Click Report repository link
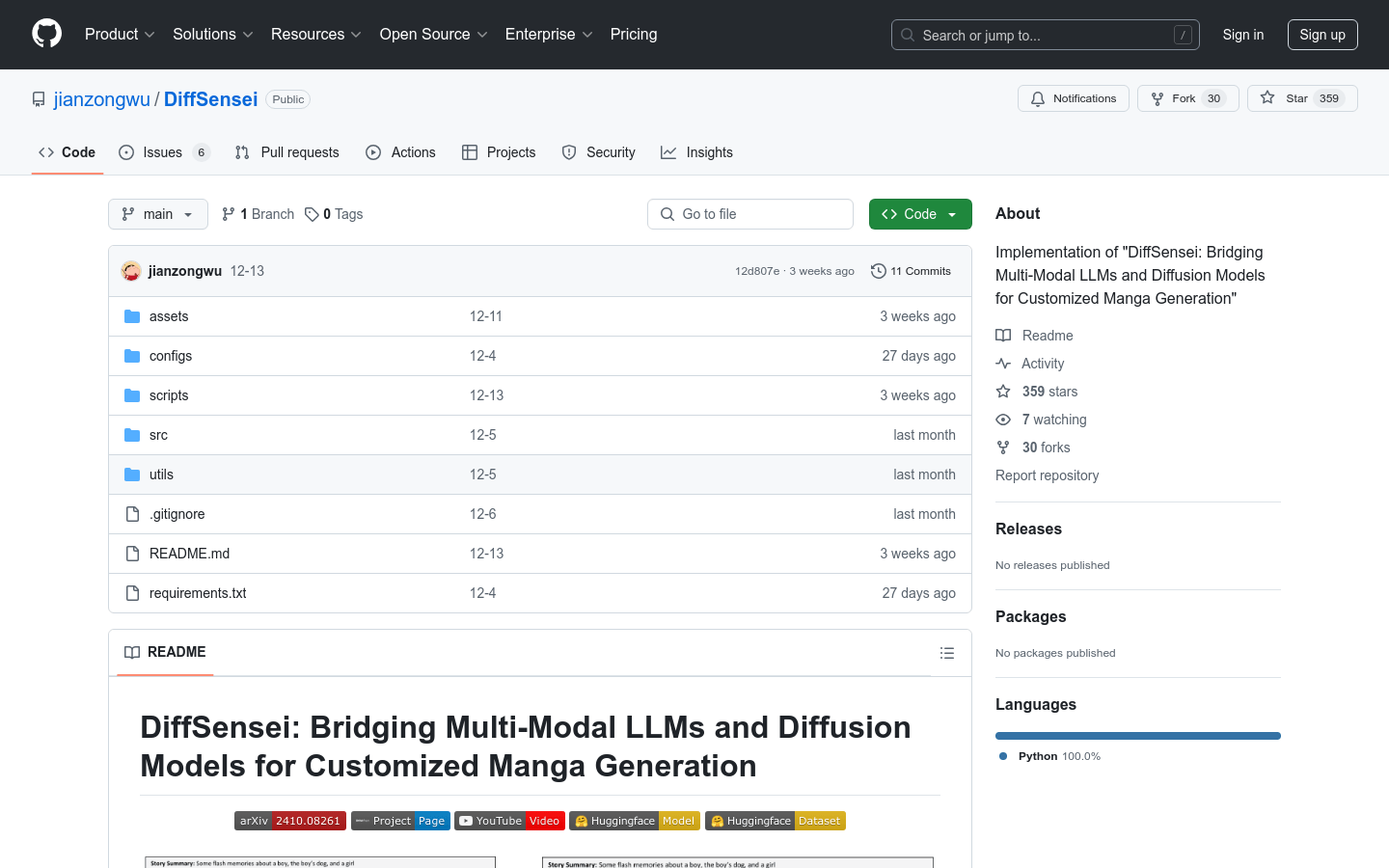The height and width of the screenshot is (868, 1389). 1048,475
